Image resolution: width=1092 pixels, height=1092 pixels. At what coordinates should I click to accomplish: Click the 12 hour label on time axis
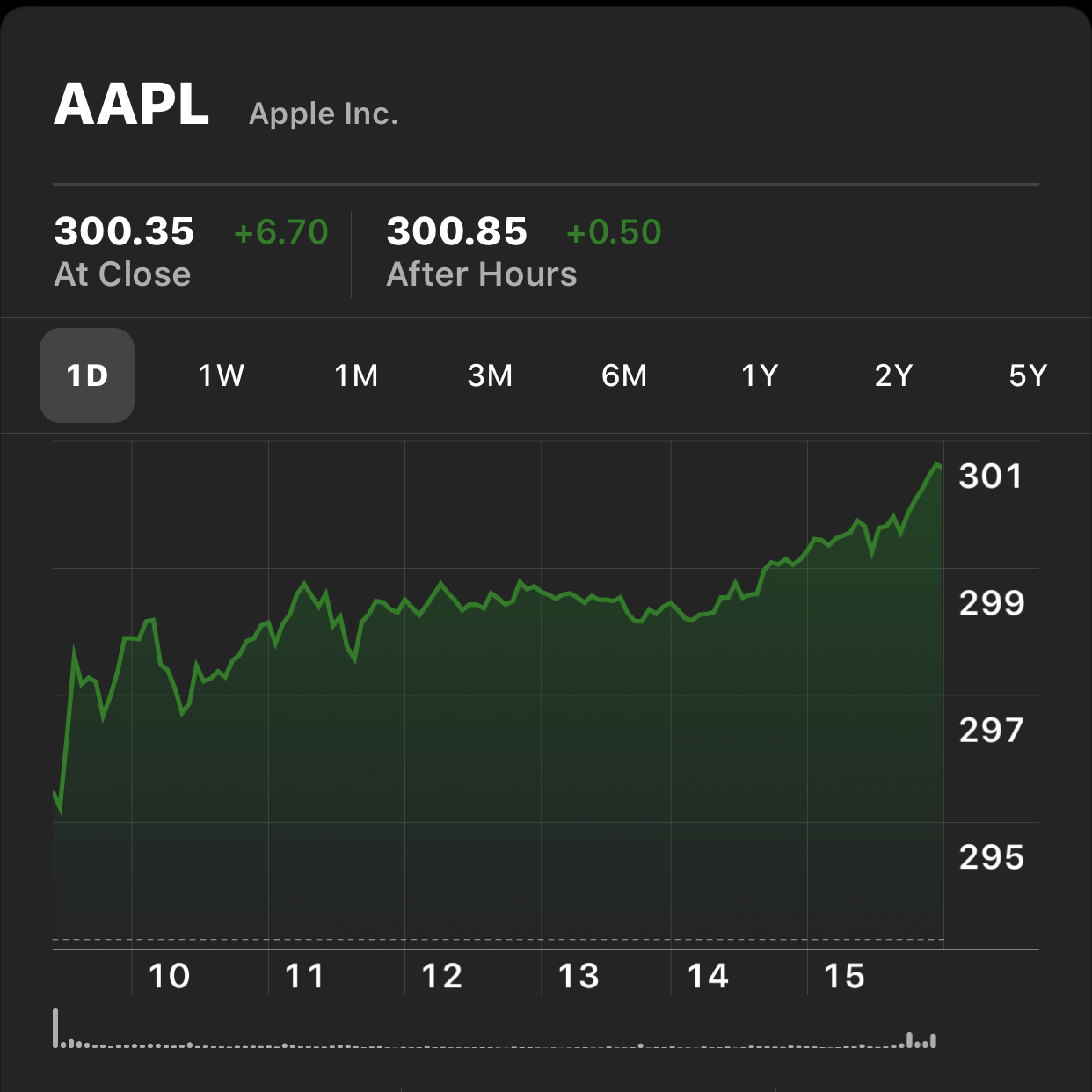tap(441, 976)
